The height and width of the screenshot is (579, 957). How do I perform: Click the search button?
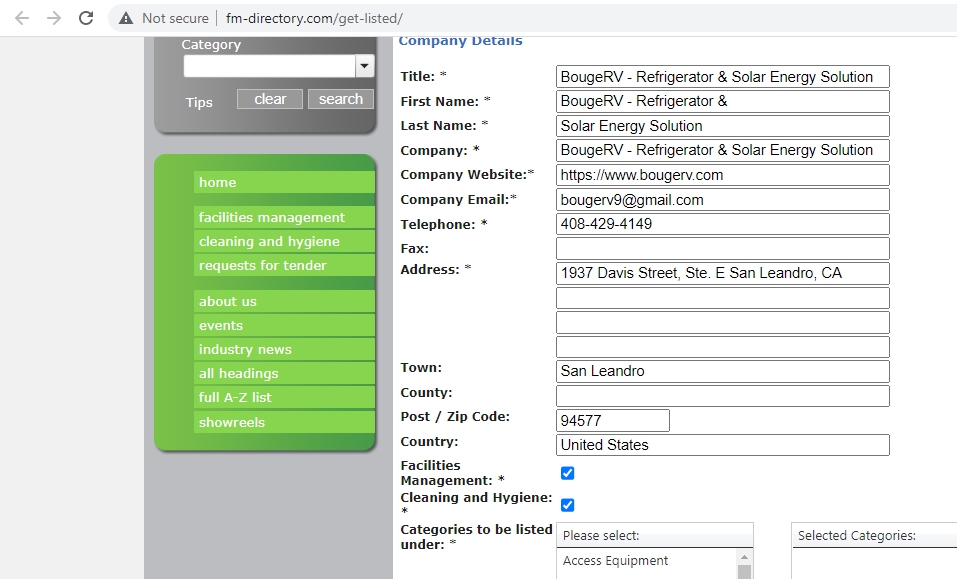[x=341, y=99]
